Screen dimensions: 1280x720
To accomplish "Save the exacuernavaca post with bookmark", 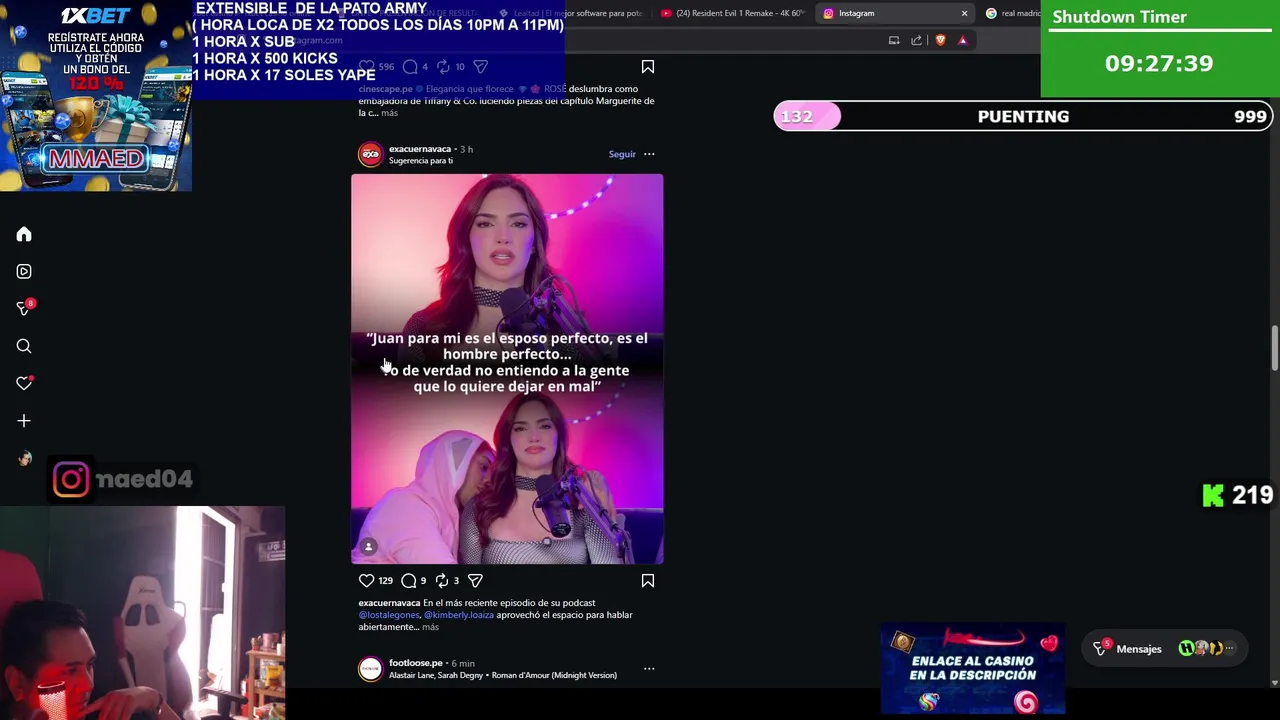I will [648, 580].
